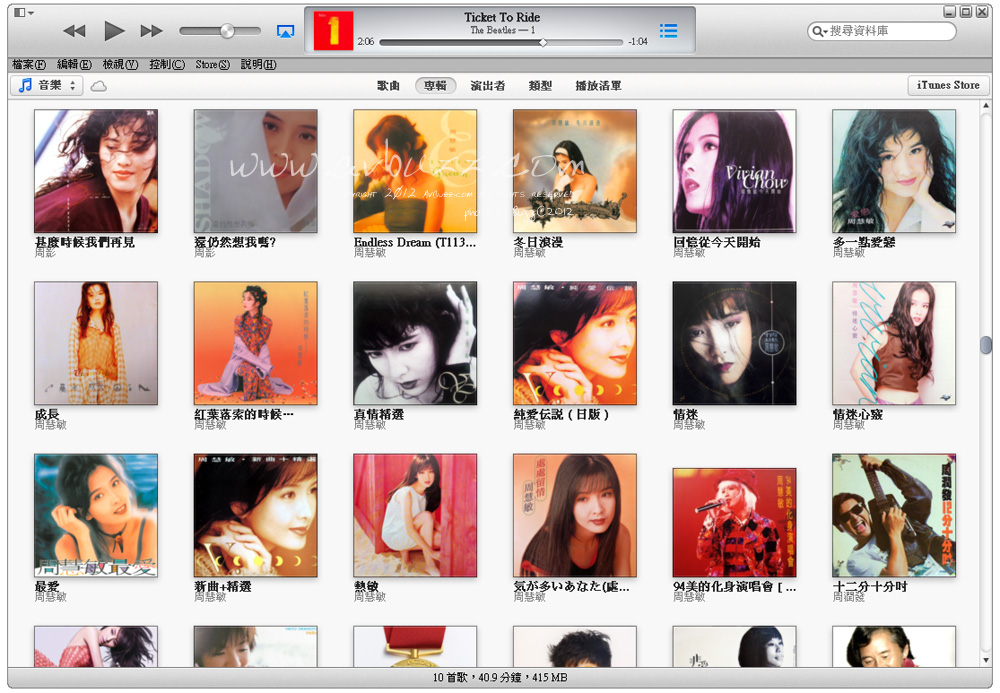The height and width of the screenshot is (693, 1000).
Task: Click the iCloud icon beside the library selector
Action: (98, 86)
